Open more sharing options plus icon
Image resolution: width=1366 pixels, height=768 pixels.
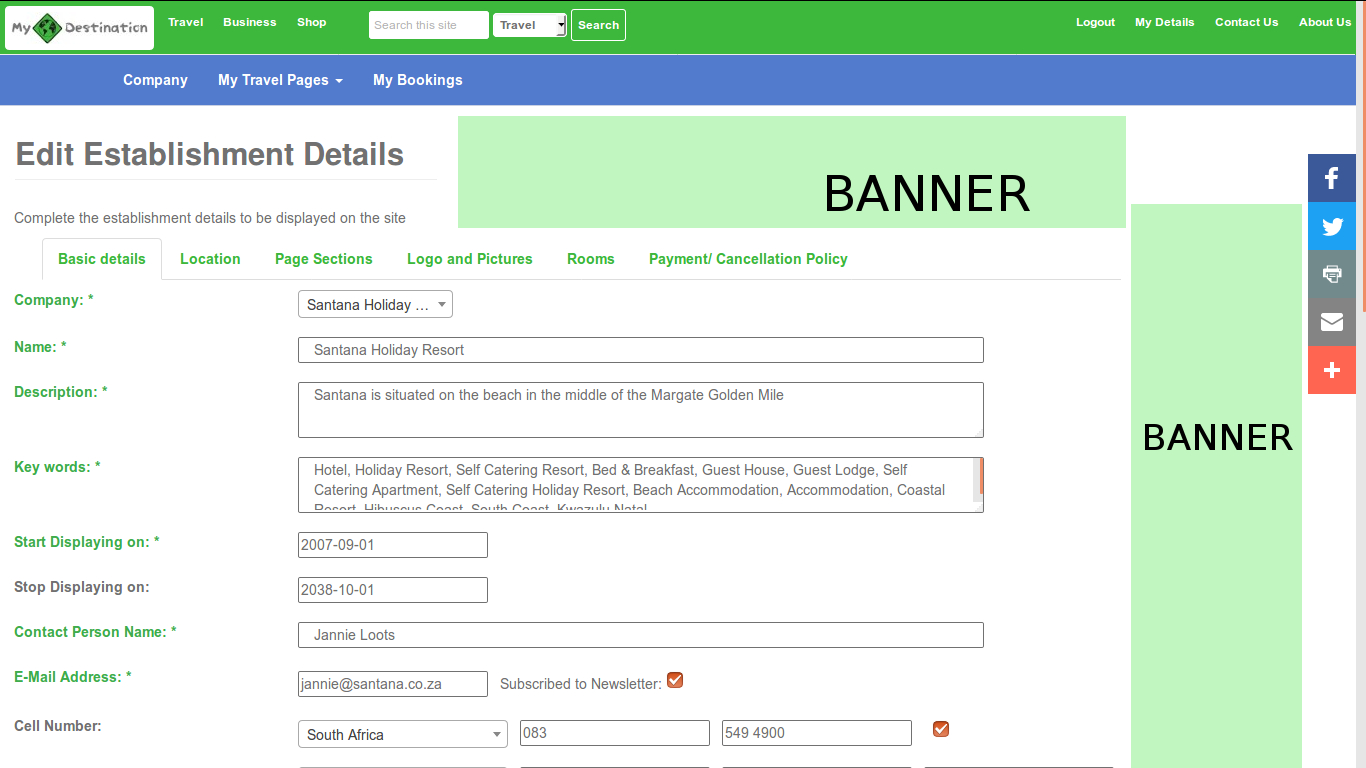pos(1332,370)
